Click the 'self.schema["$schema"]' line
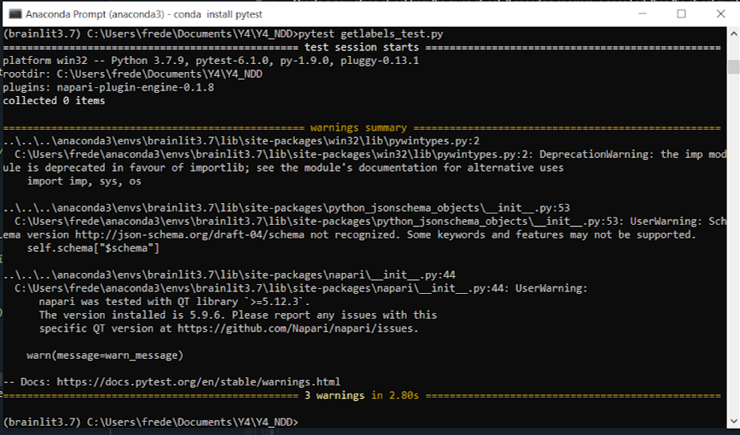Image resolution: width=740 pixels, height=435 pixels. (x=93, y=248)
